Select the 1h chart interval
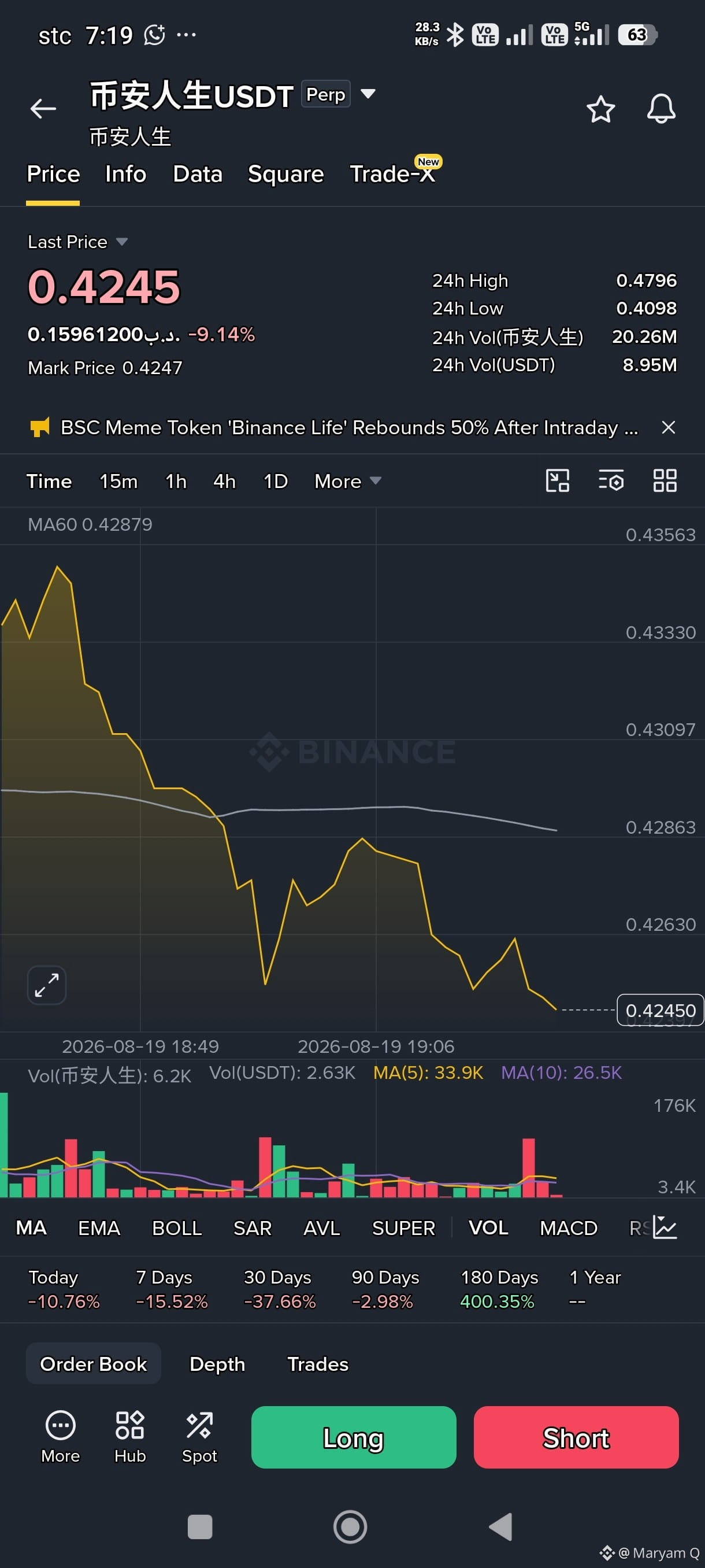 (x=176, y=481)
